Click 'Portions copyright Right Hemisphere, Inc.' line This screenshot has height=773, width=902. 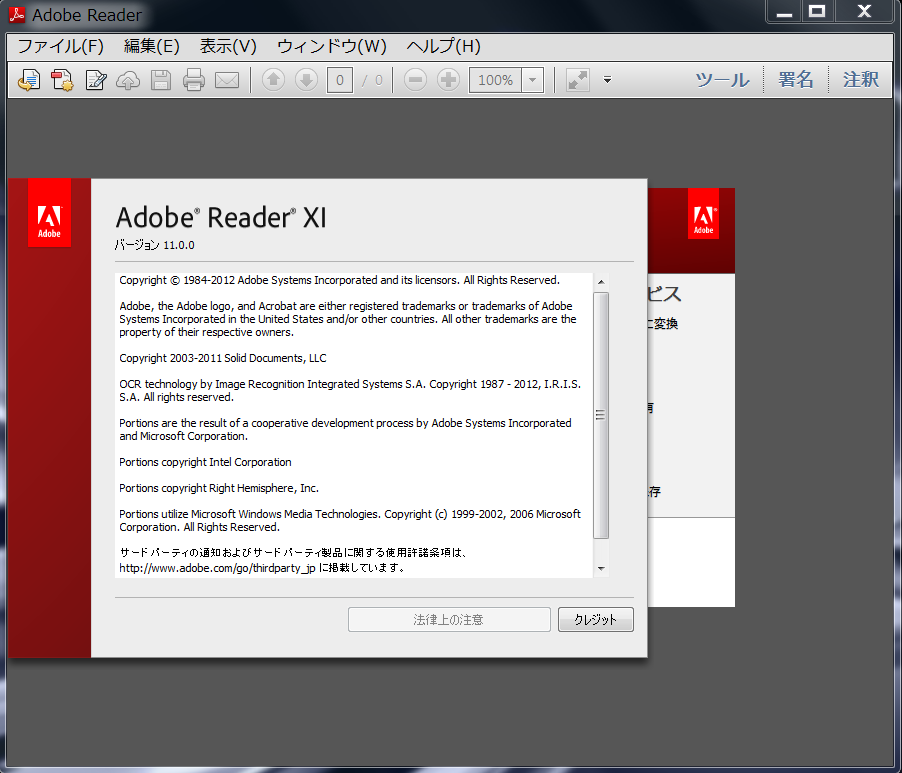pyautogui.click(x=219, y=488)
